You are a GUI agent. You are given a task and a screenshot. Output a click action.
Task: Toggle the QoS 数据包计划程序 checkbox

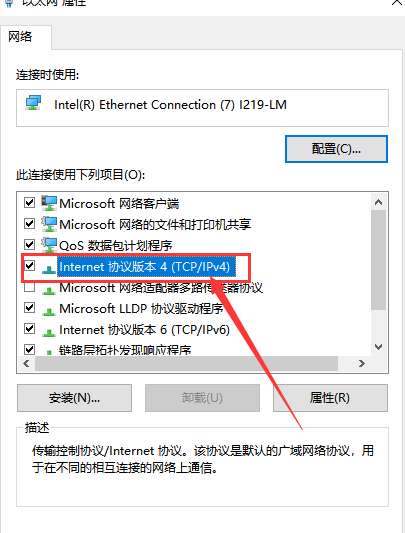pos(30,244)
